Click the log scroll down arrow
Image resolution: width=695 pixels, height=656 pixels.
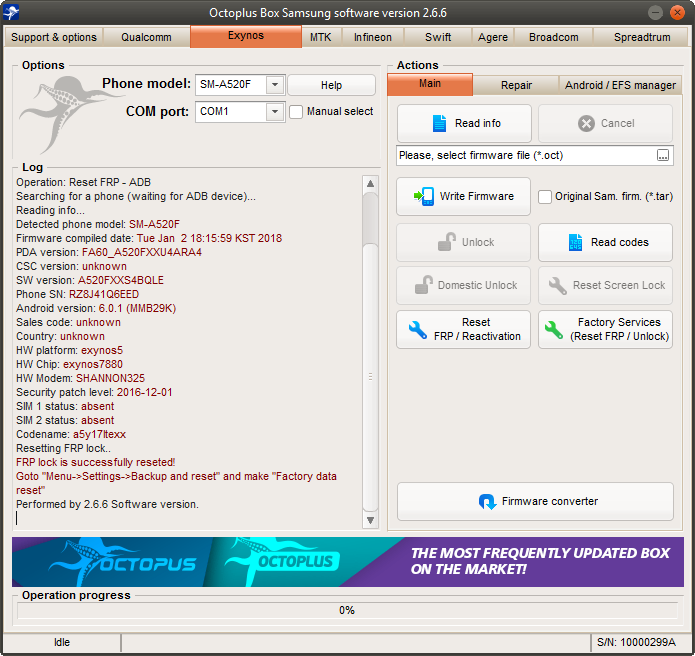[x=370, y=520]
